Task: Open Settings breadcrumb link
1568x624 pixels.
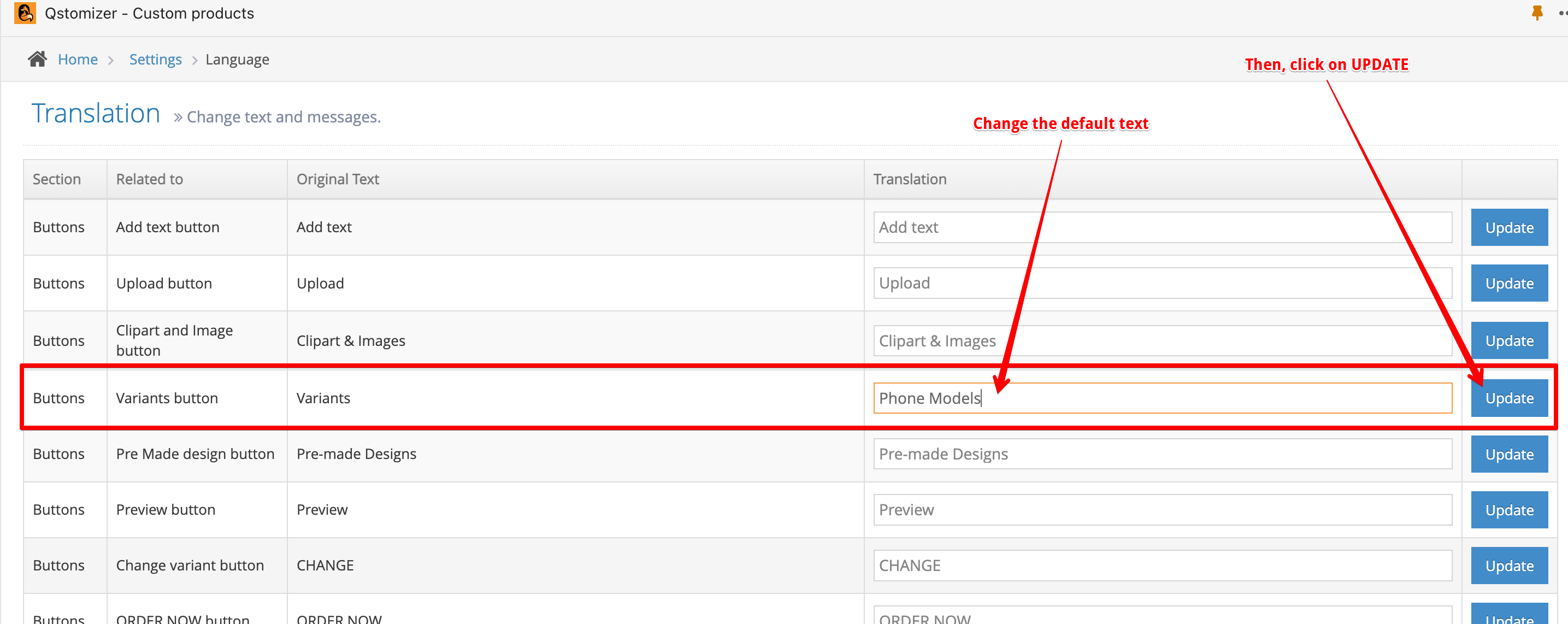Action: [155, 60]
